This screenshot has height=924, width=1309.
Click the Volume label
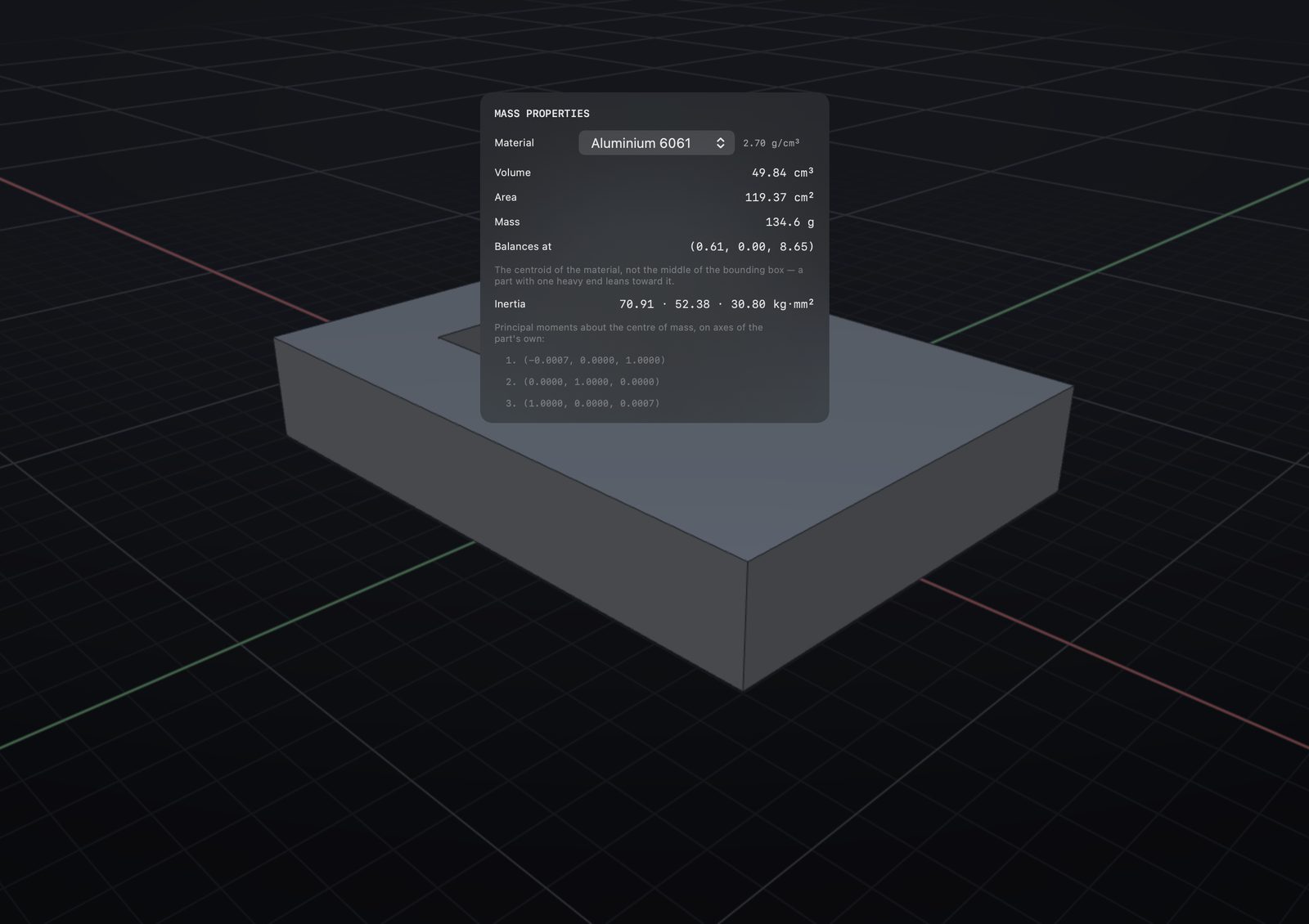pyautogui.click(x=512, y=173)
